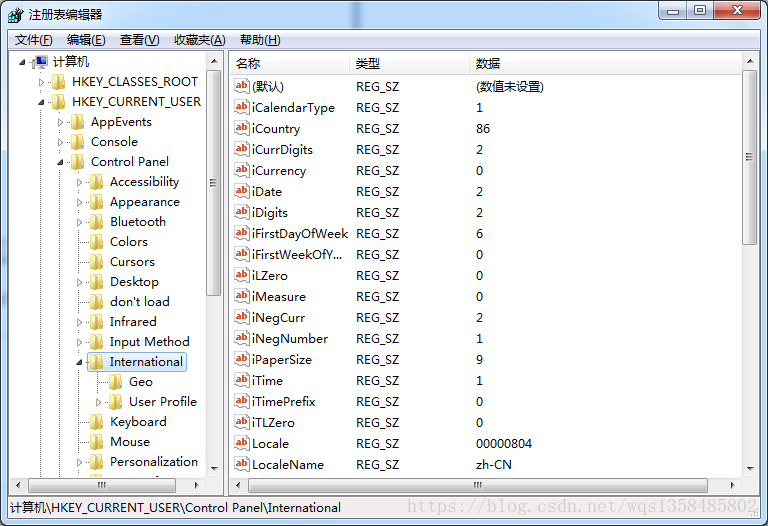The width and height of the screenshot is (768, 526).
Task: Click the string icon beside LocaleName
Action: pyautogui.click(x=241, y=464)
